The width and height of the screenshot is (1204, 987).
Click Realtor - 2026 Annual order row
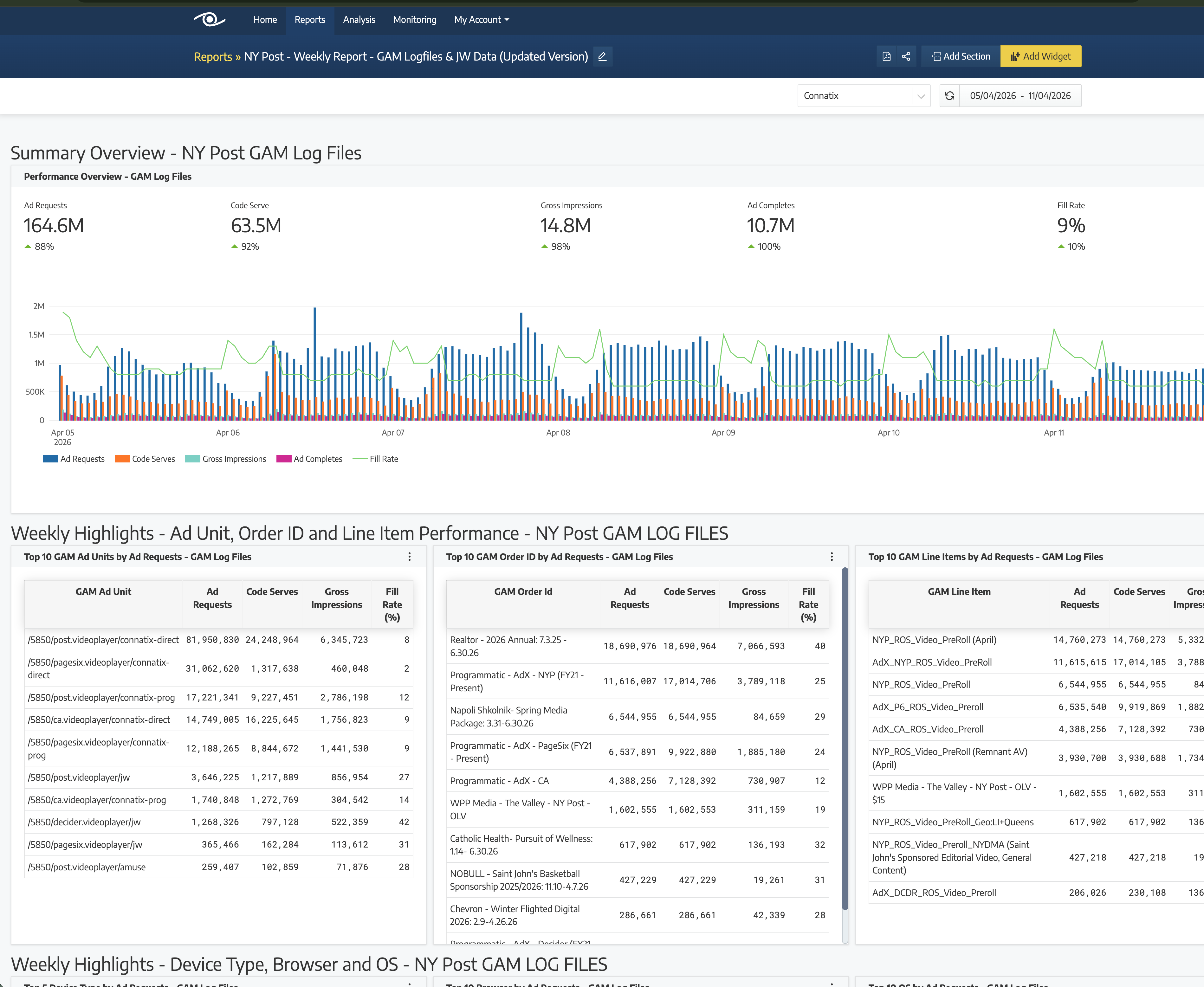[638, 647]
